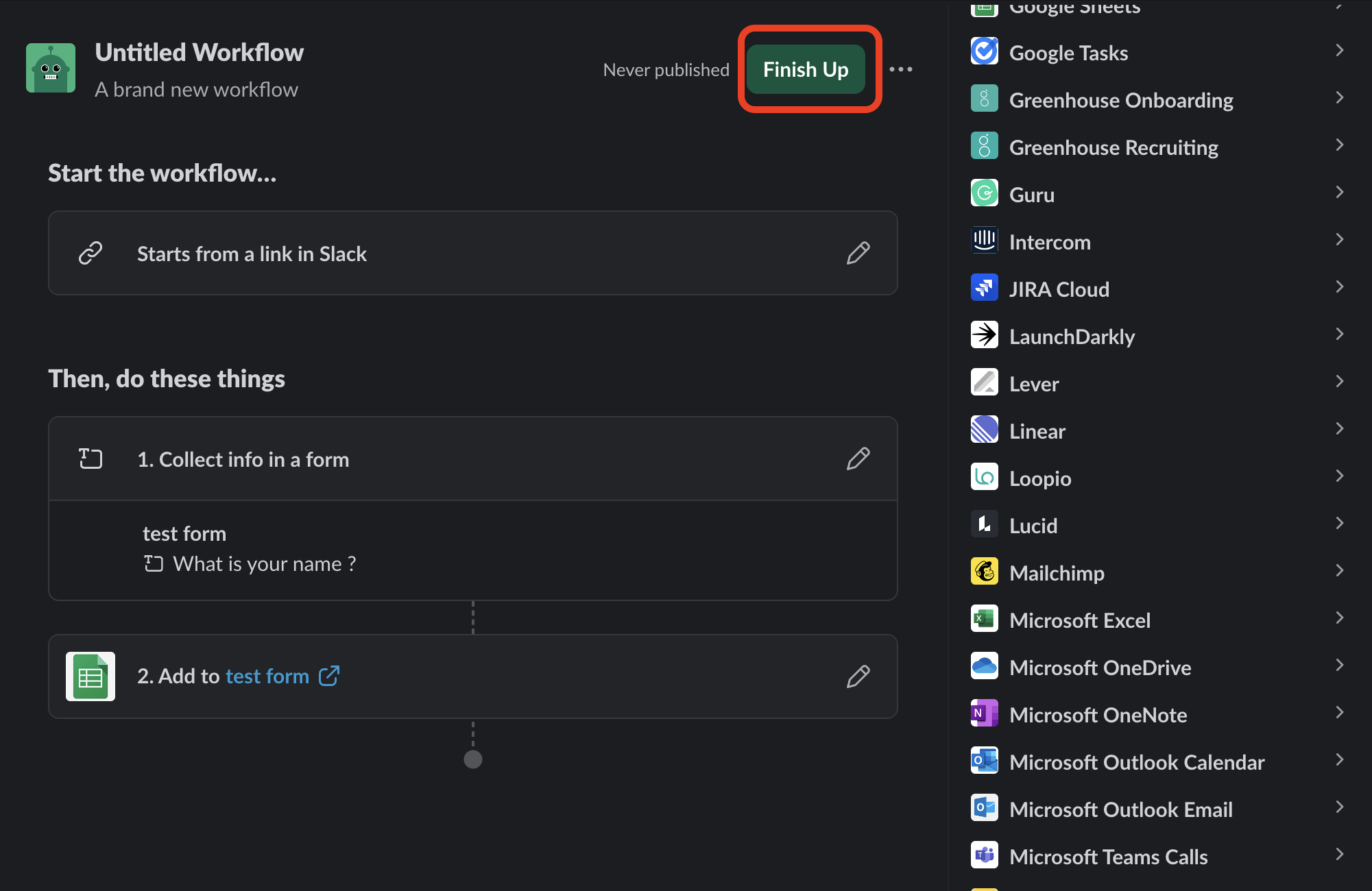This screenshot has height=891, width=1372.
Task: Select Greenhouse Recruiting from the list
Action: [1114, 147]
